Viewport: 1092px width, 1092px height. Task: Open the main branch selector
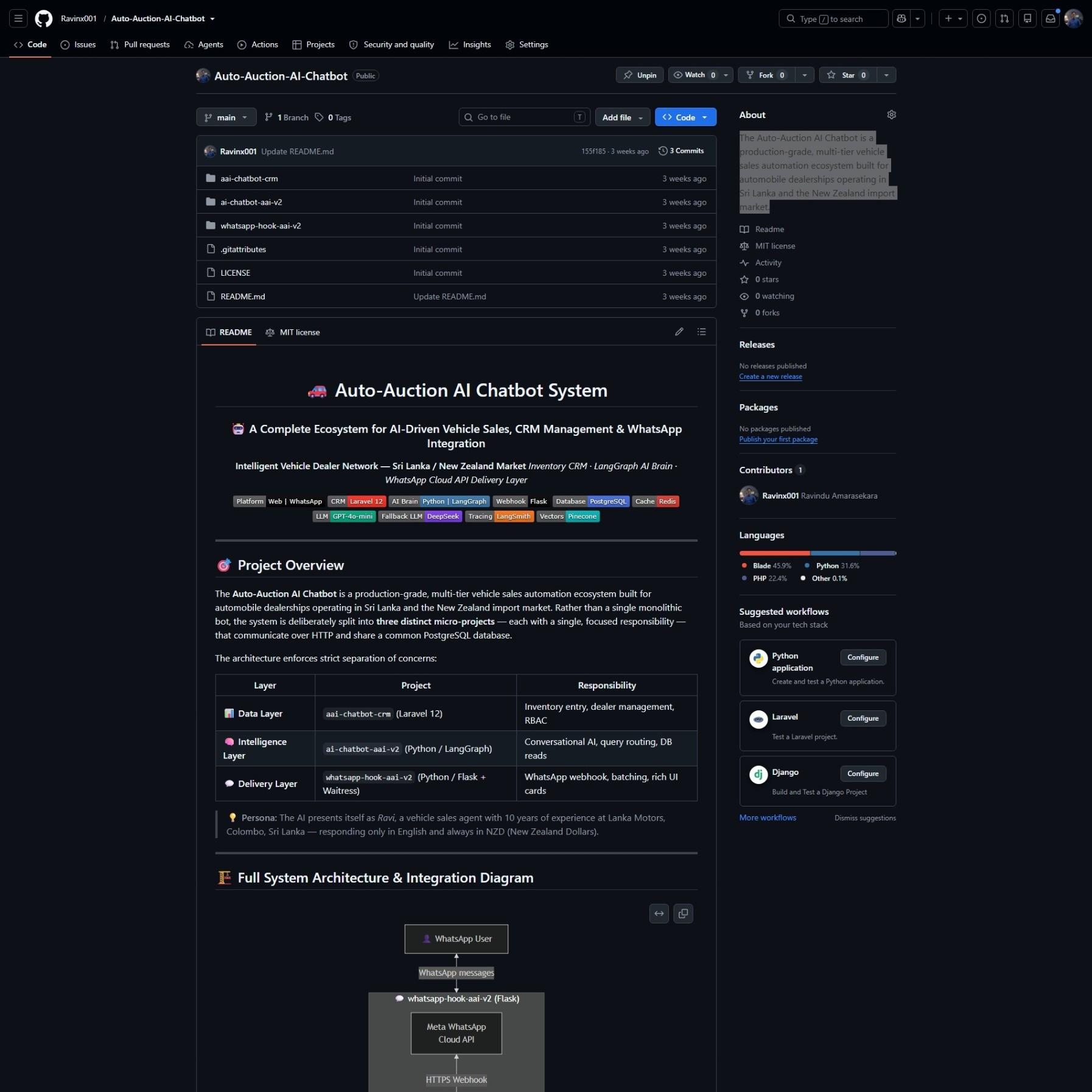(x=226, y=117)
